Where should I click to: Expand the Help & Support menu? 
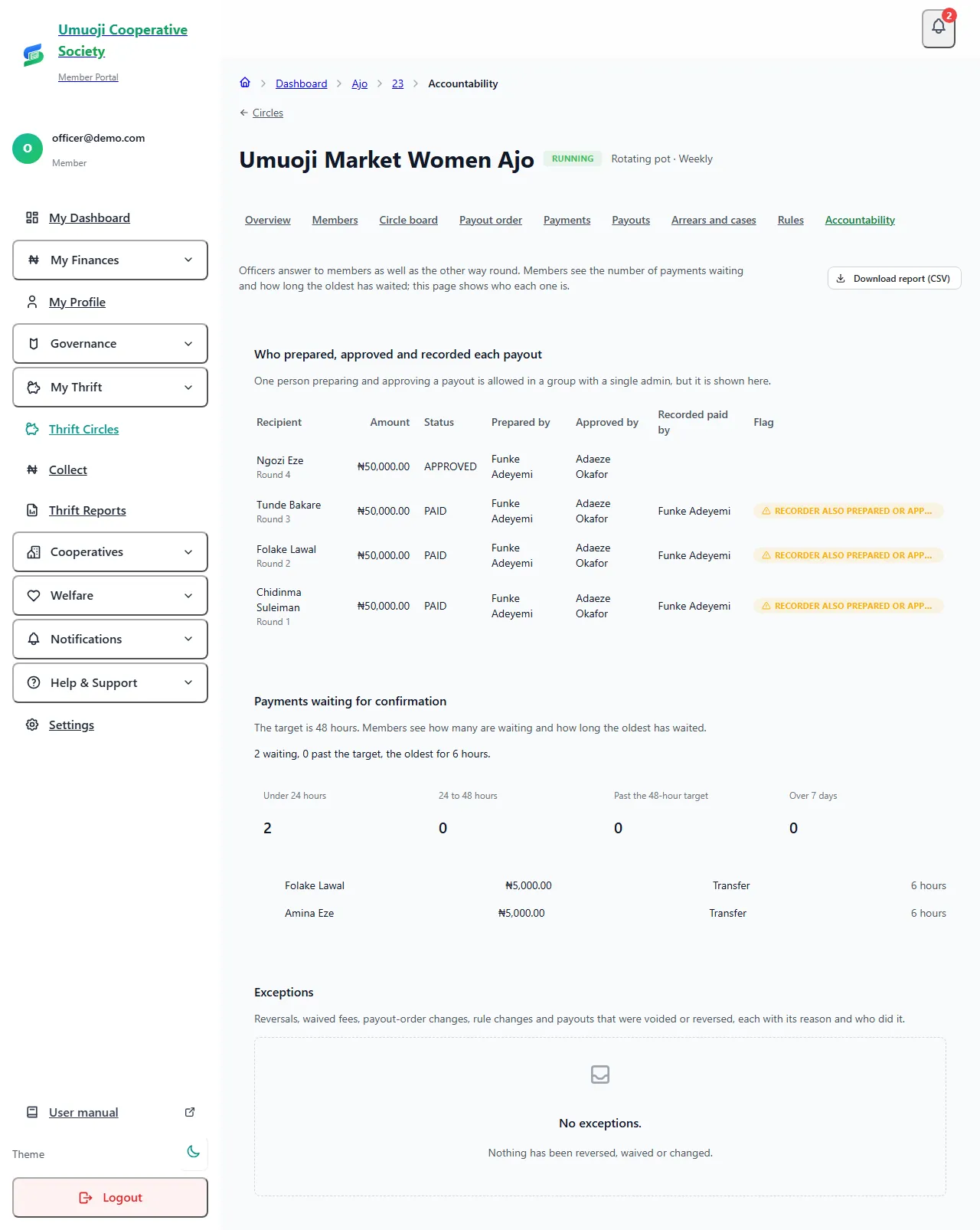tap(110, 682)
